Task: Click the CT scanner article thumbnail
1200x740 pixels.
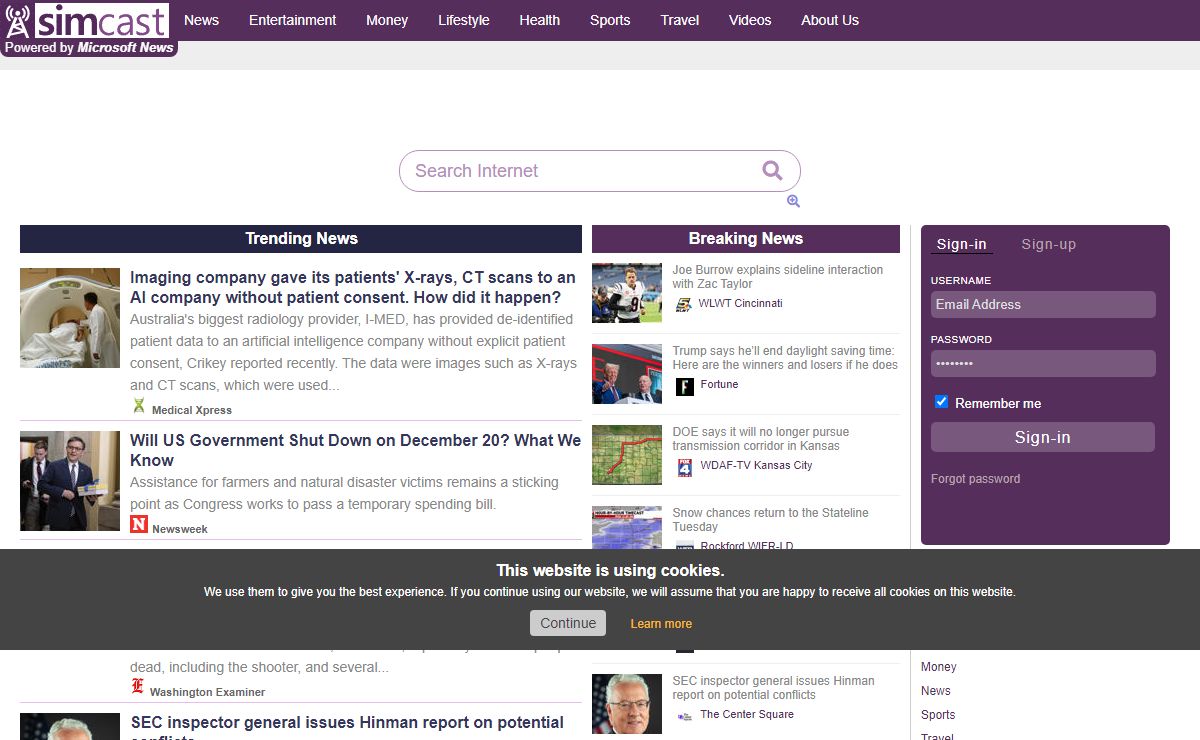Action: [70, 318]
